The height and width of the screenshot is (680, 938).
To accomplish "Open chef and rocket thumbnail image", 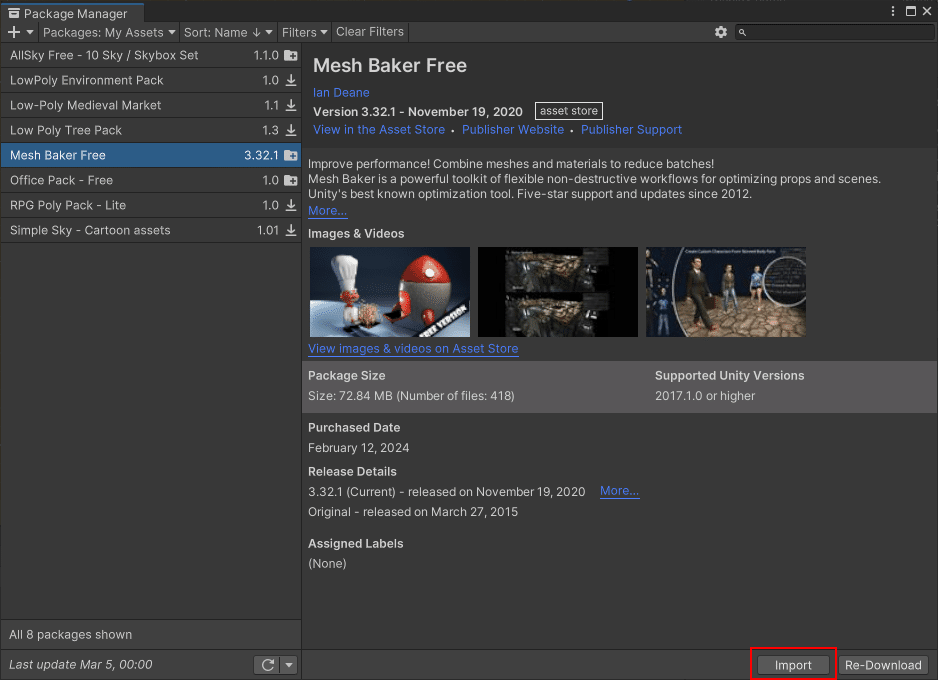I will 389,292.
